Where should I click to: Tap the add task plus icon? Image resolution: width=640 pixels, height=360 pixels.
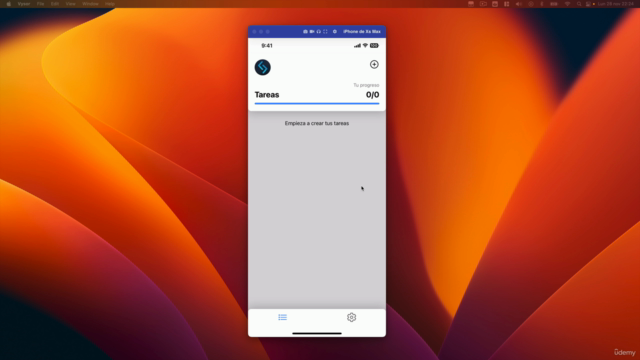pyautogui.click(x=374, y=64)
